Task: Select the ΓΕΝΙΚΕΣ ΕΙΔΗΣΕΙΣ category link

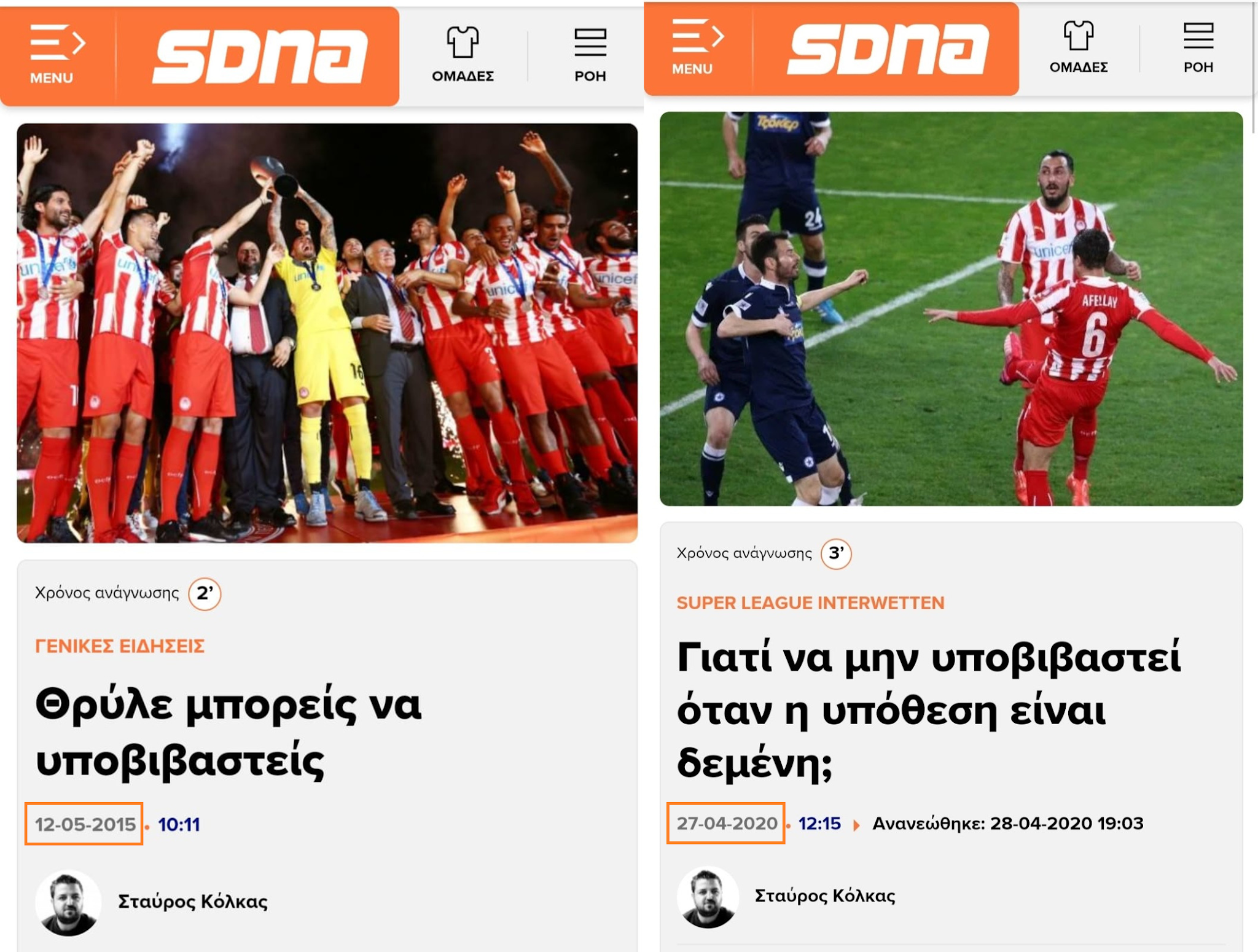Action: tap(120, 646)
